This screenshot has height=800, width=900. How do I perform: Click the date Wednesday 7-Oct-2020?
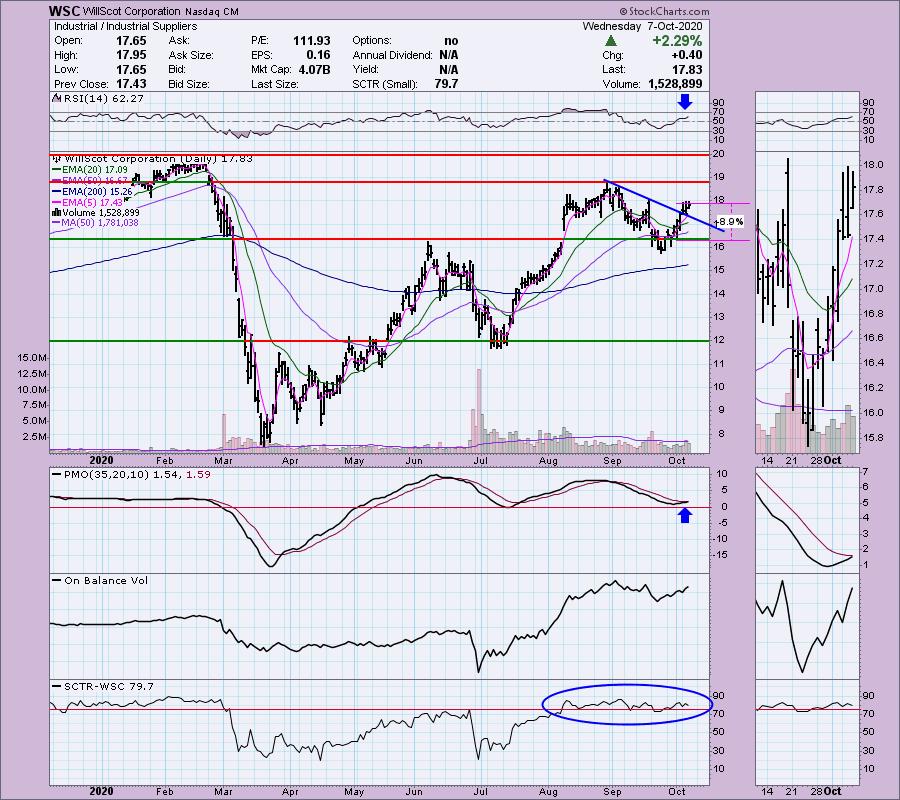pyautogui.click(x=642, y=26)
